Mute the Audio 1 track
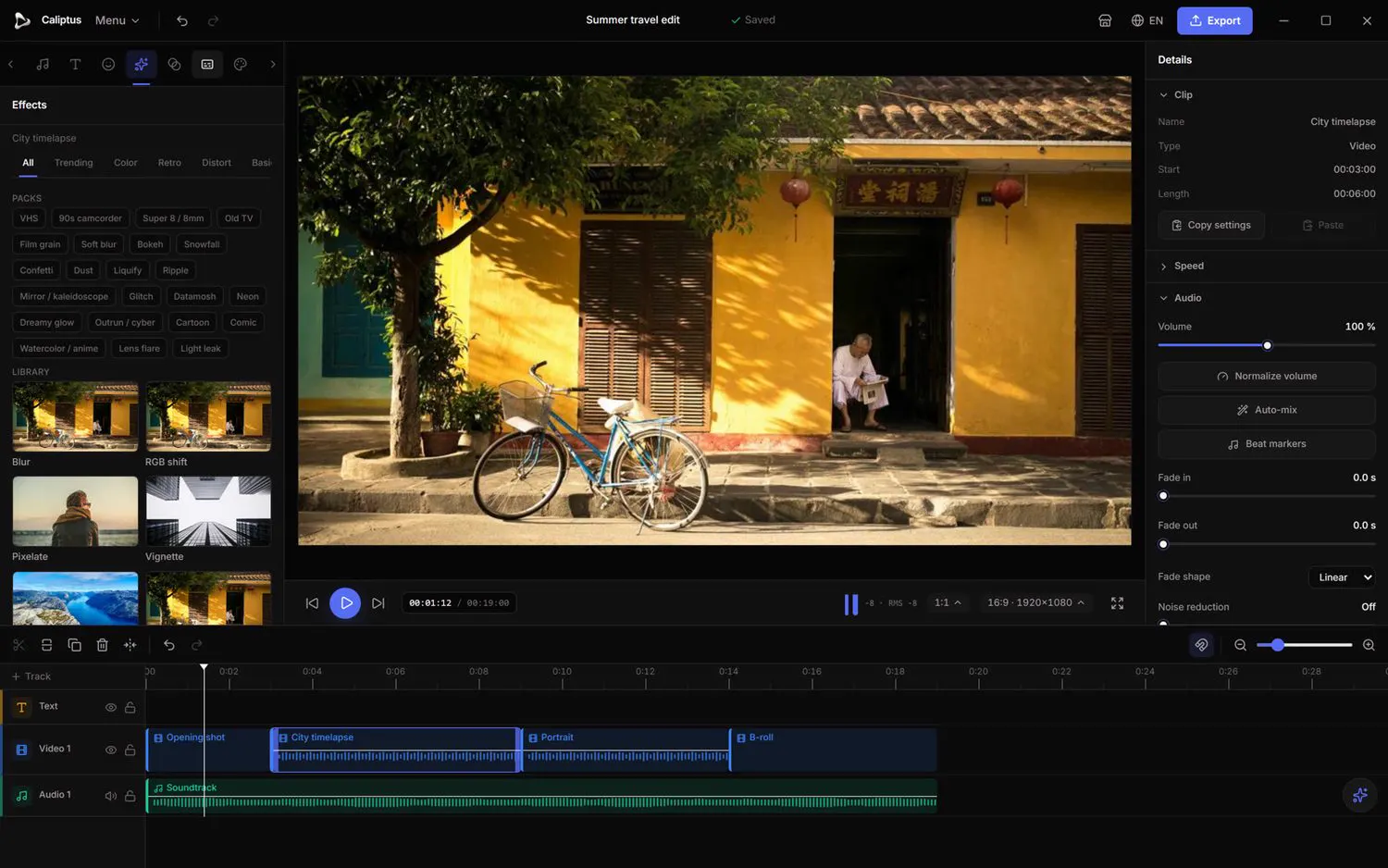The image size is (1388, 868). [110, 796]
